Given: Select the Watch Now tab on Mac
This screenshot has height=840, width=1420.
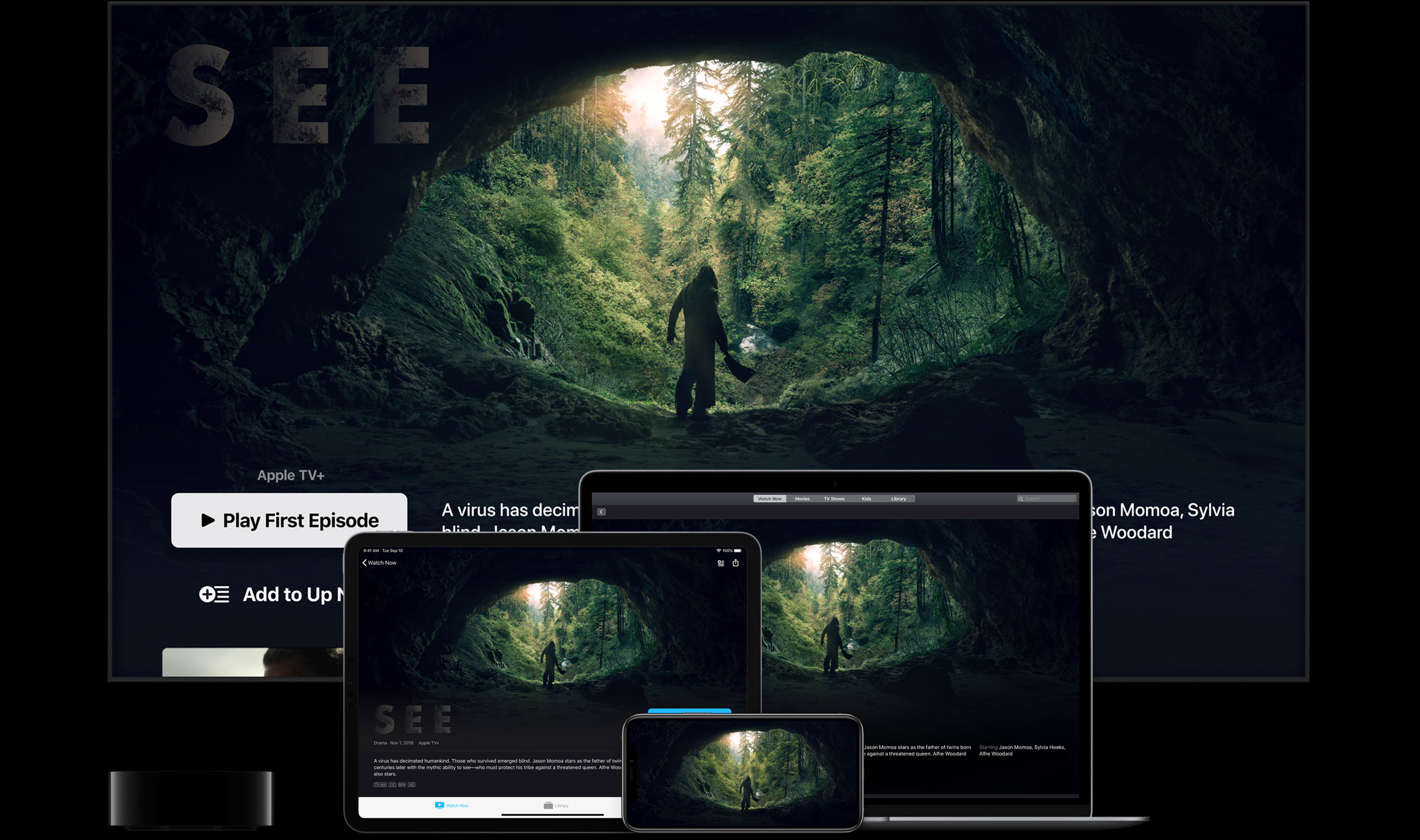Looking at the screenshot, I should click(x=770, y=499).
